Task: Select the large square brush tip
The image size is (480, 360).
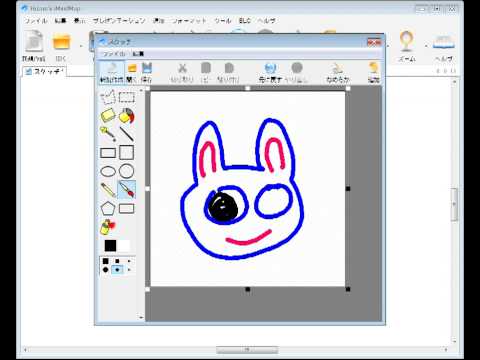Action: pyautogui.click(x=106, y=261)
